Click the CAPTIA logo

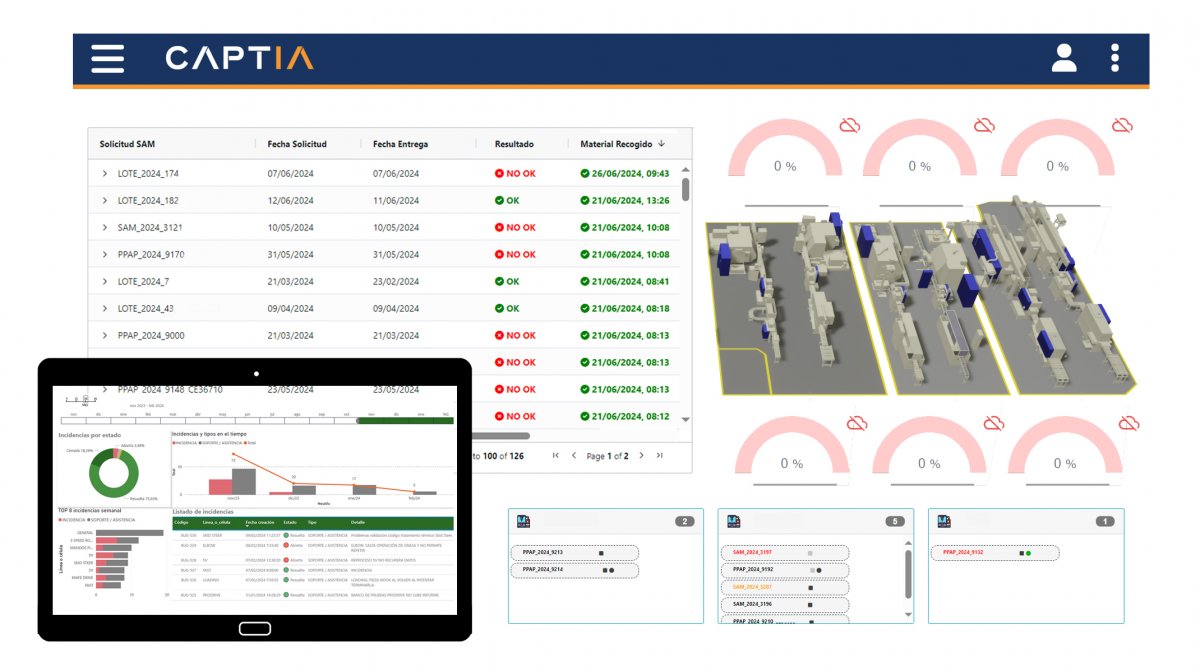pos(240,58)
